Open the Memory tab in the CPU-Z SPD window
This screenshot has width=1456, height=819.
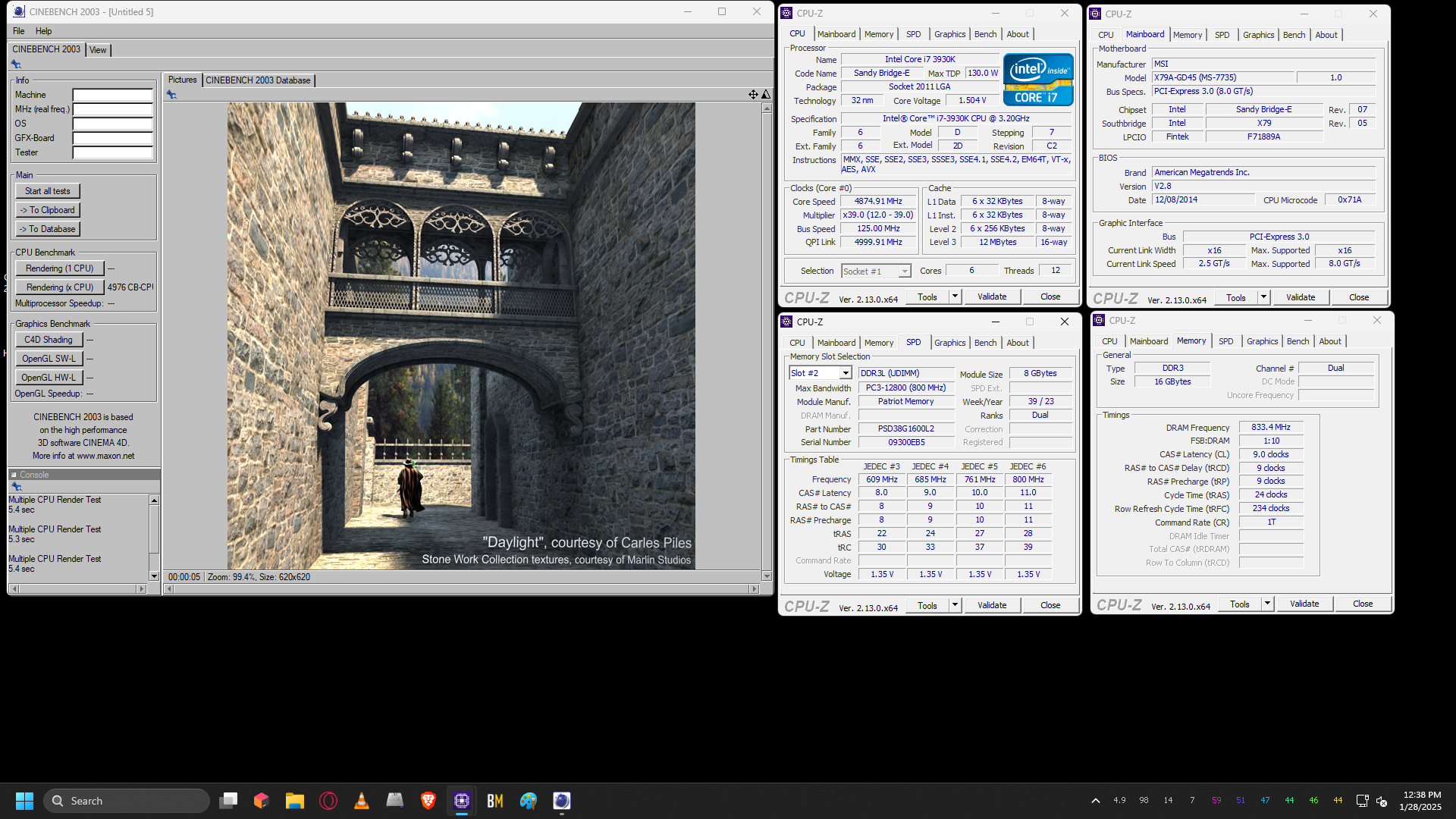pos(878,343)
